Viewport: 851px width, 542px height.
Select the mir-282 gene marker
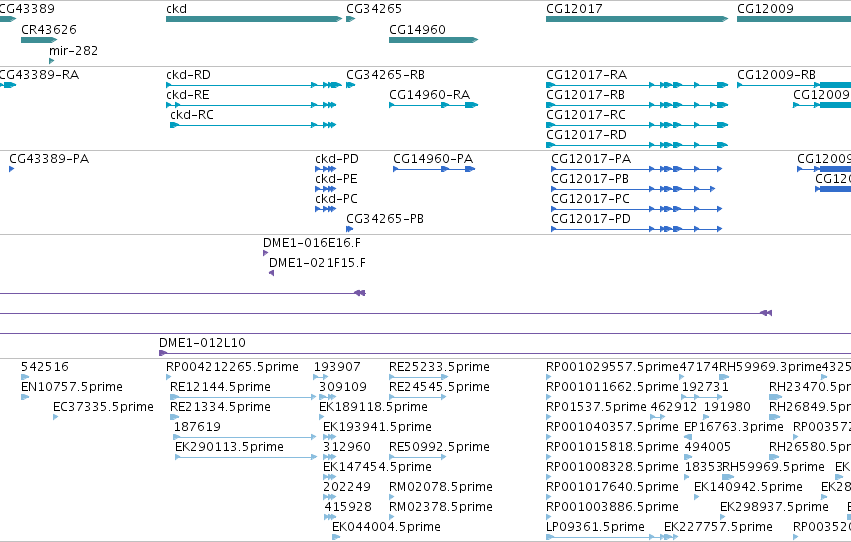pyautogui.click(x=52, y=61)
